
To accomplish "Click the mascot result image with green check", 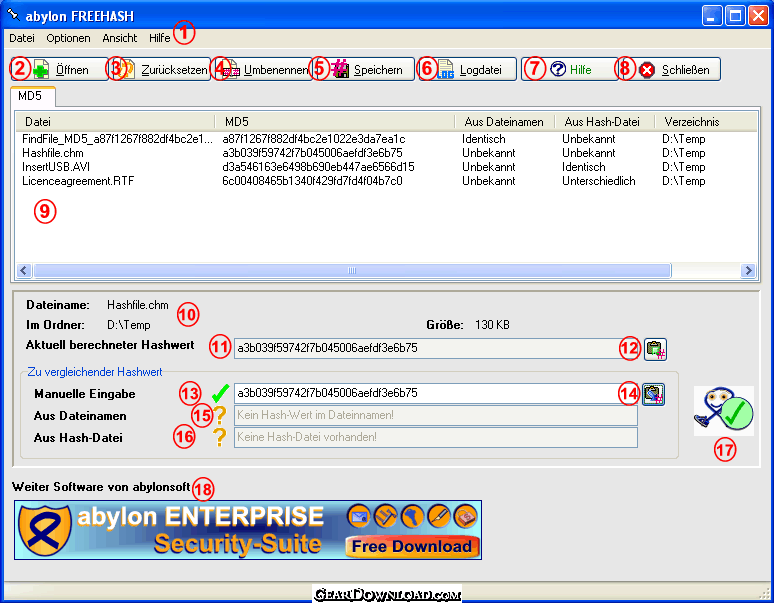I will click(724, 411).
